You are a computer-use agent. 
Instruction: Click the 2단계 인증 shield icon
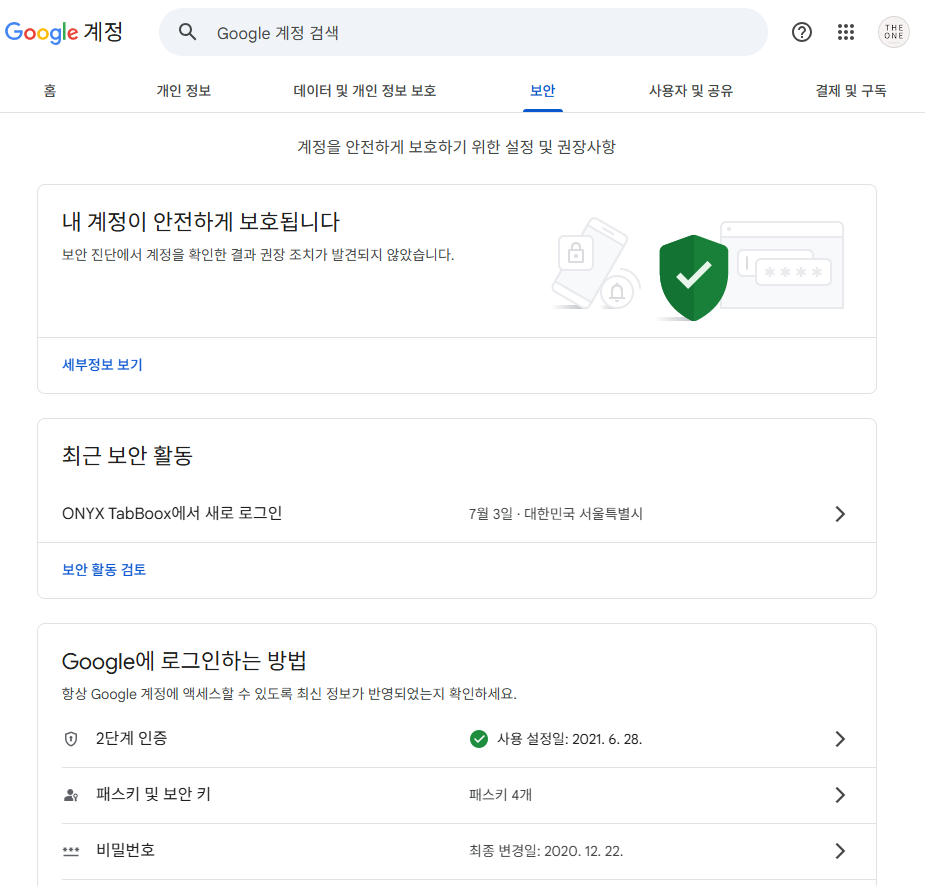click(70, 739)
